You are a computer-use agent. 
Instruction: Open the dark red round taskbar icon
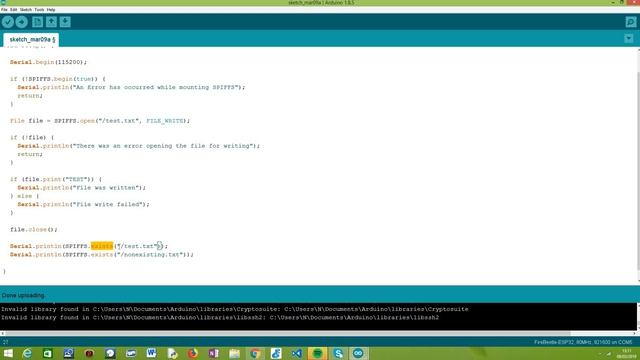pyautogui.click(x=89, y=353)
